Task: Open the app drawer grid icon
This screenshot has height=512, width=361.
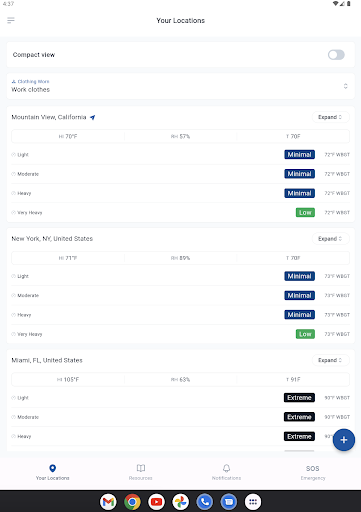Action: 253,502
